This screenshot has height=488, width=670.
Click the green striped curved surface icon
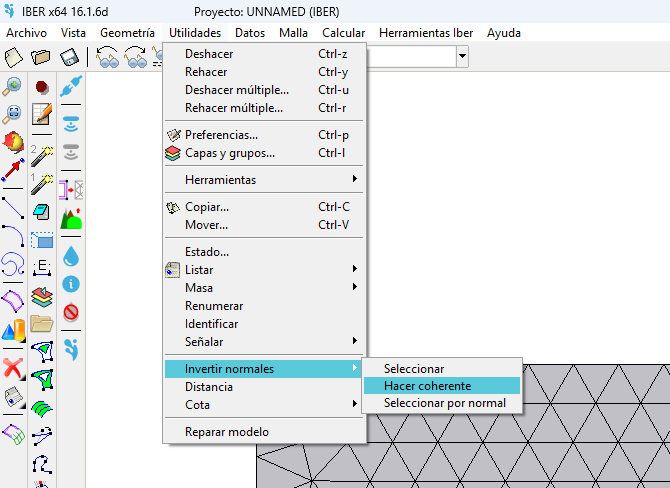coord(42,409)
